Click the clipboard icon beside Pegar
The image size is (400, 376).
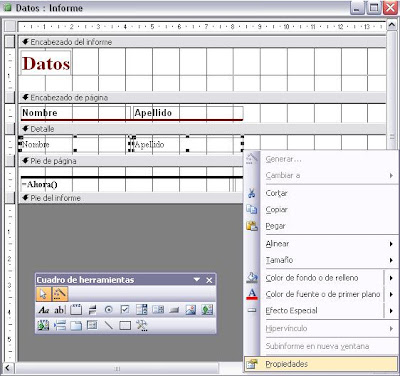pos(252,226)
